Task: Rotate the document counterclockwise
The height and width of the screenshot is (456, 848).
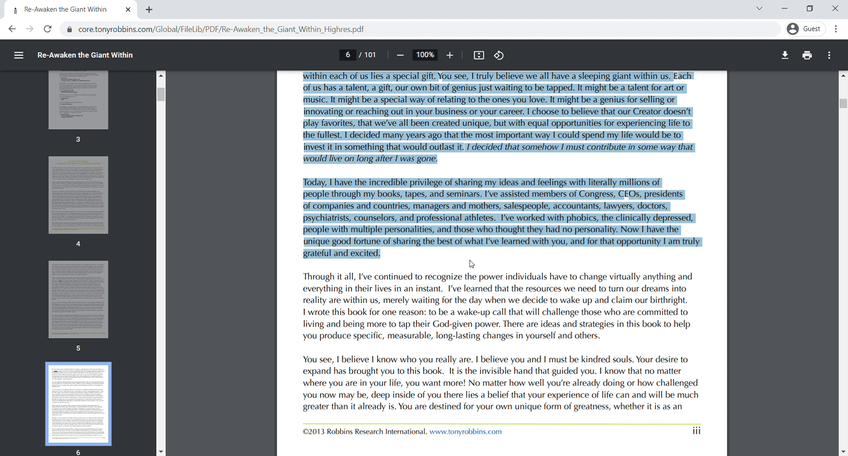Action: pyautogui.click(x=499, y=55)
